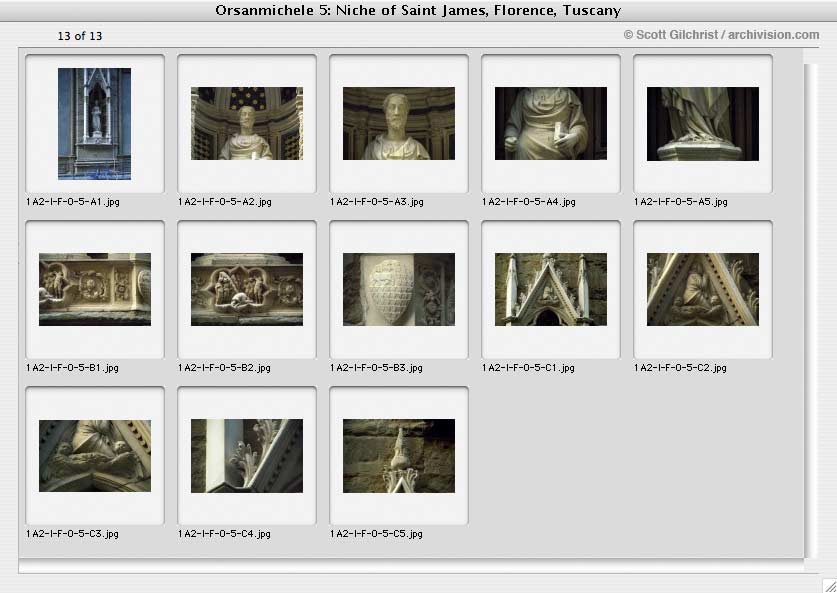837x593 pixels.
Task: Click filename label 1A2-I-F-O-5-A5.jpg
Action: [681, 202]
